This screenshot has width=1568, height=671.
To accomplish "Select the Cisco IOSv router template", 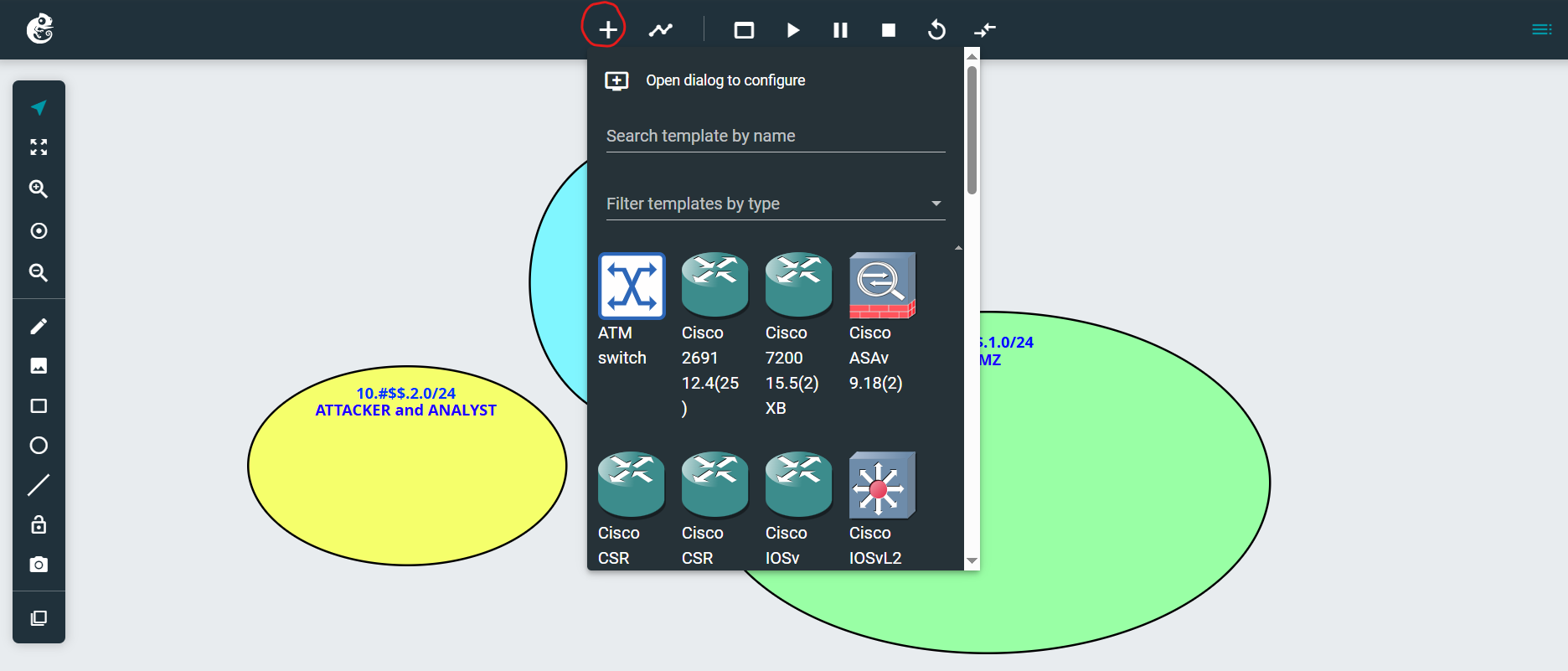I will 798,509.
